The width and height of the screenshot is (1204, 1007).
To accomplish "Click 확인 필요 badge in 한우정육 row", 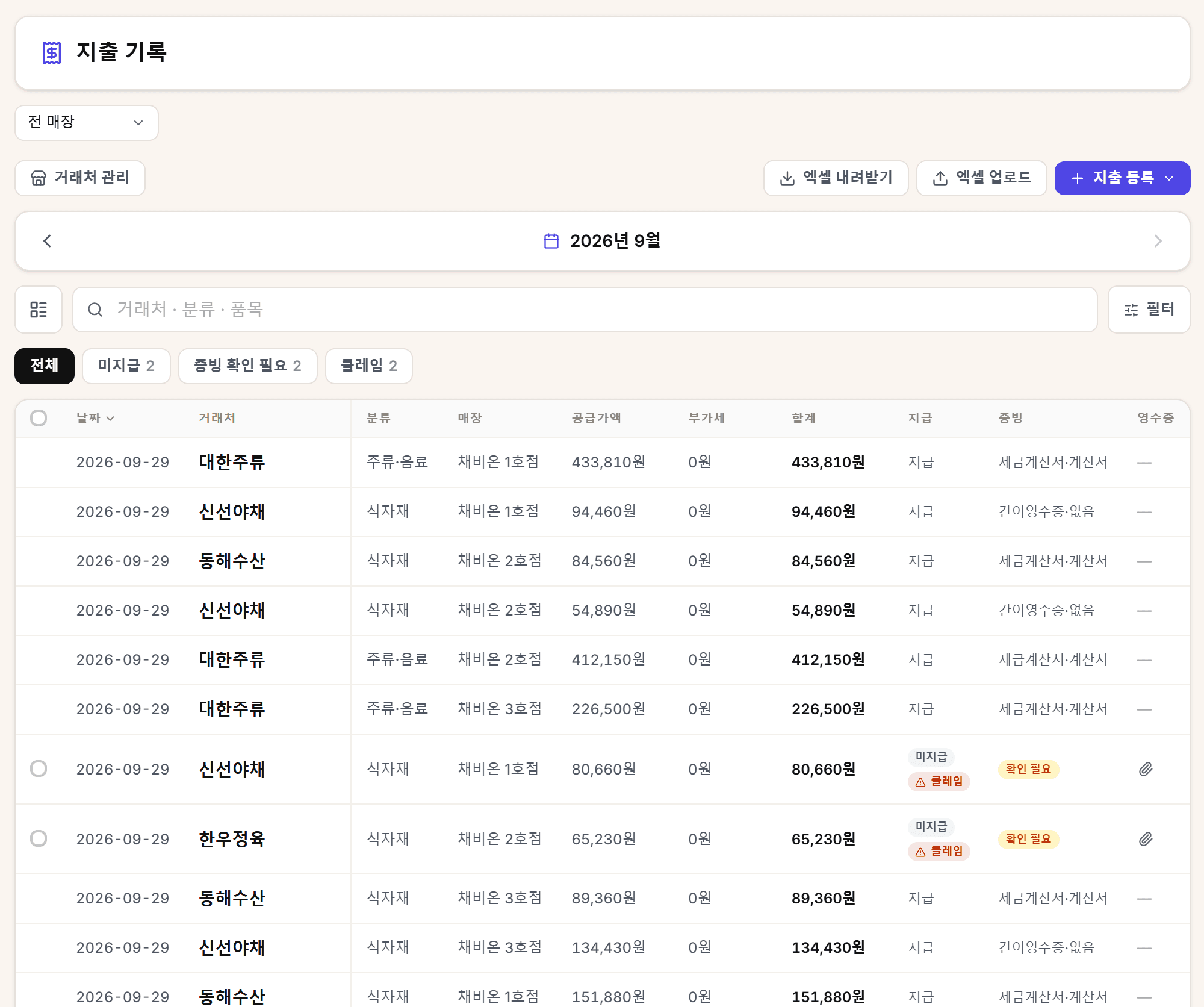I will 1028,839.
